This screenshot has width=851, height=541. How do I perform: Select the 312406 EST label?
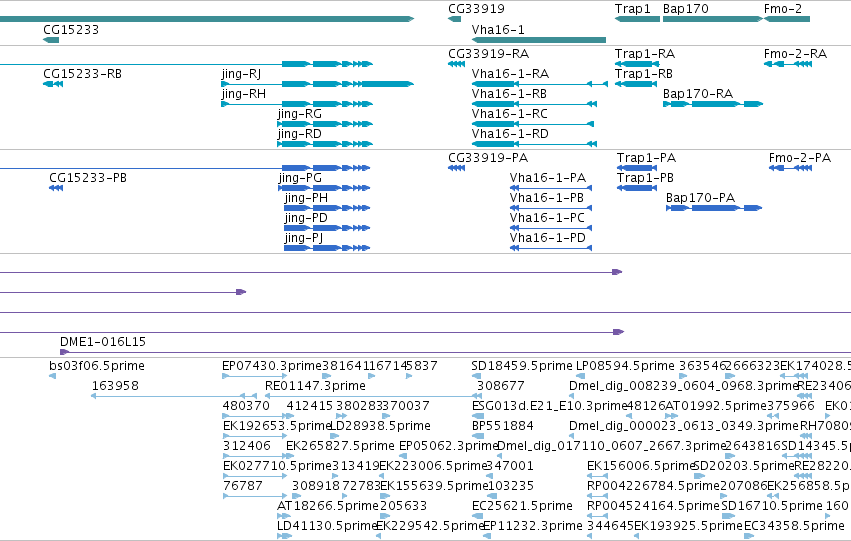[x=246, y=447]
